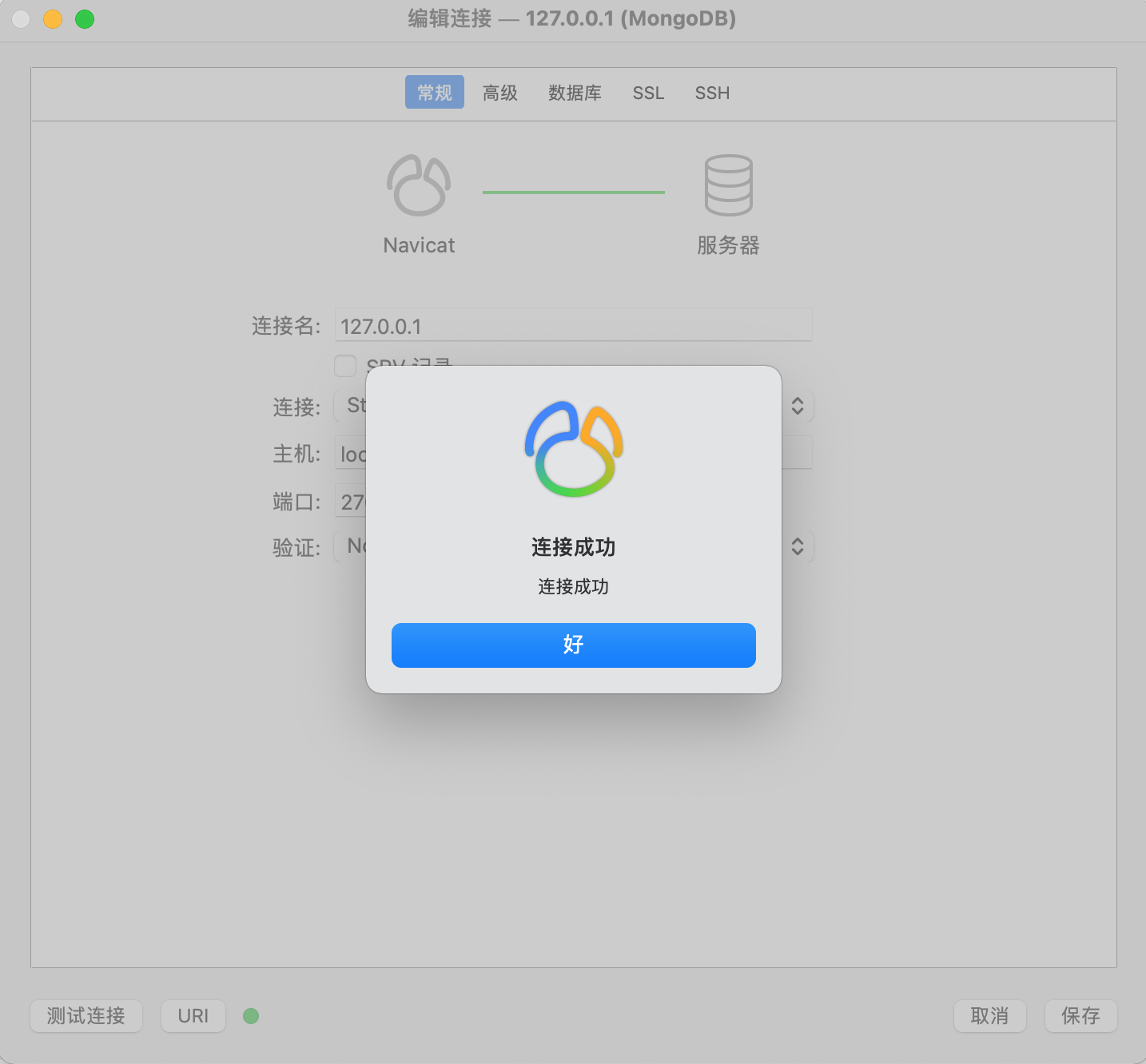The image size is (1146, 1064).
Task: Return to the 常规 tab
Action: point(434,92)
